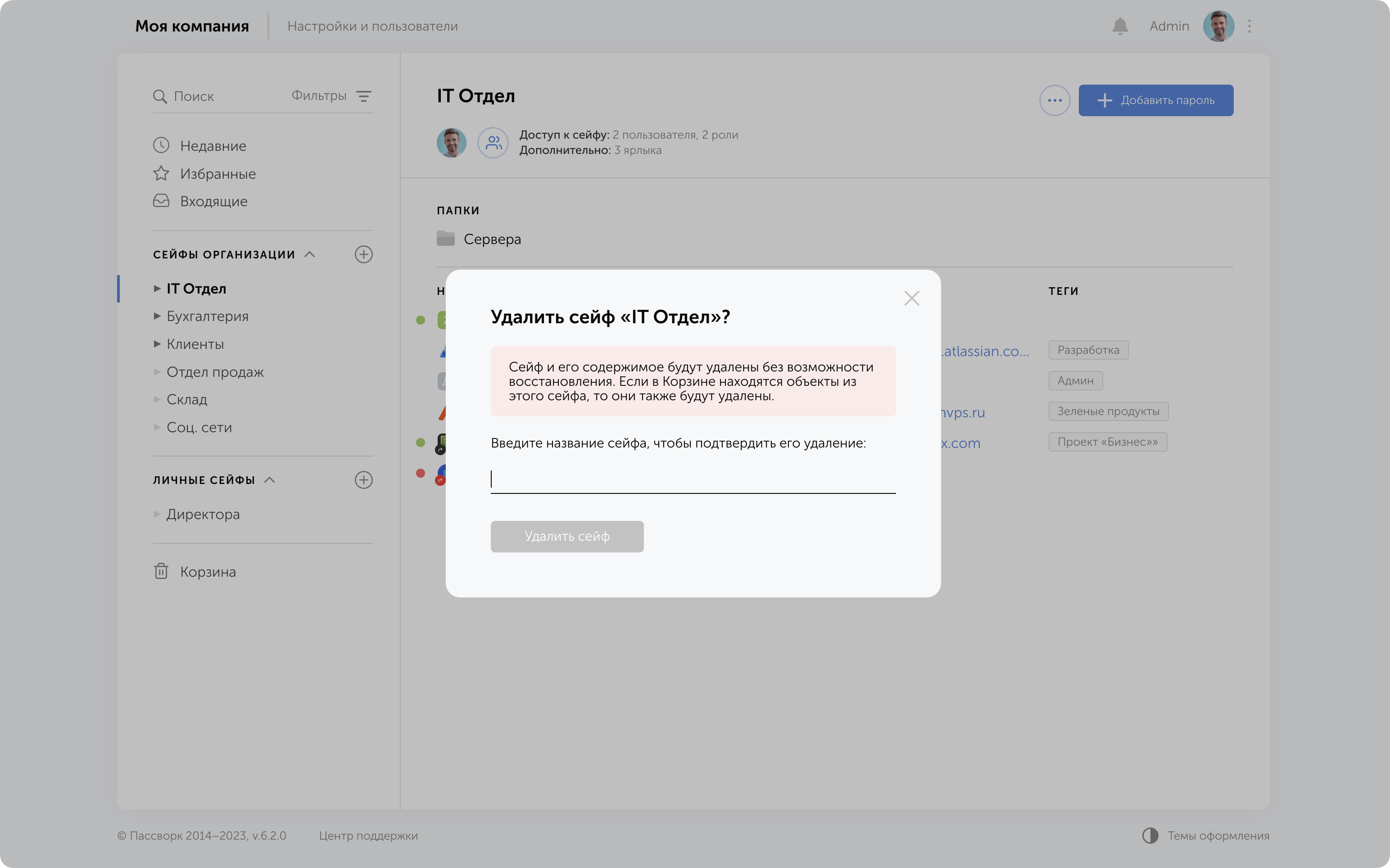Expand the Клиенты vault tree
Viewport: 1390px width, 868px height.
tap(157, 344)
